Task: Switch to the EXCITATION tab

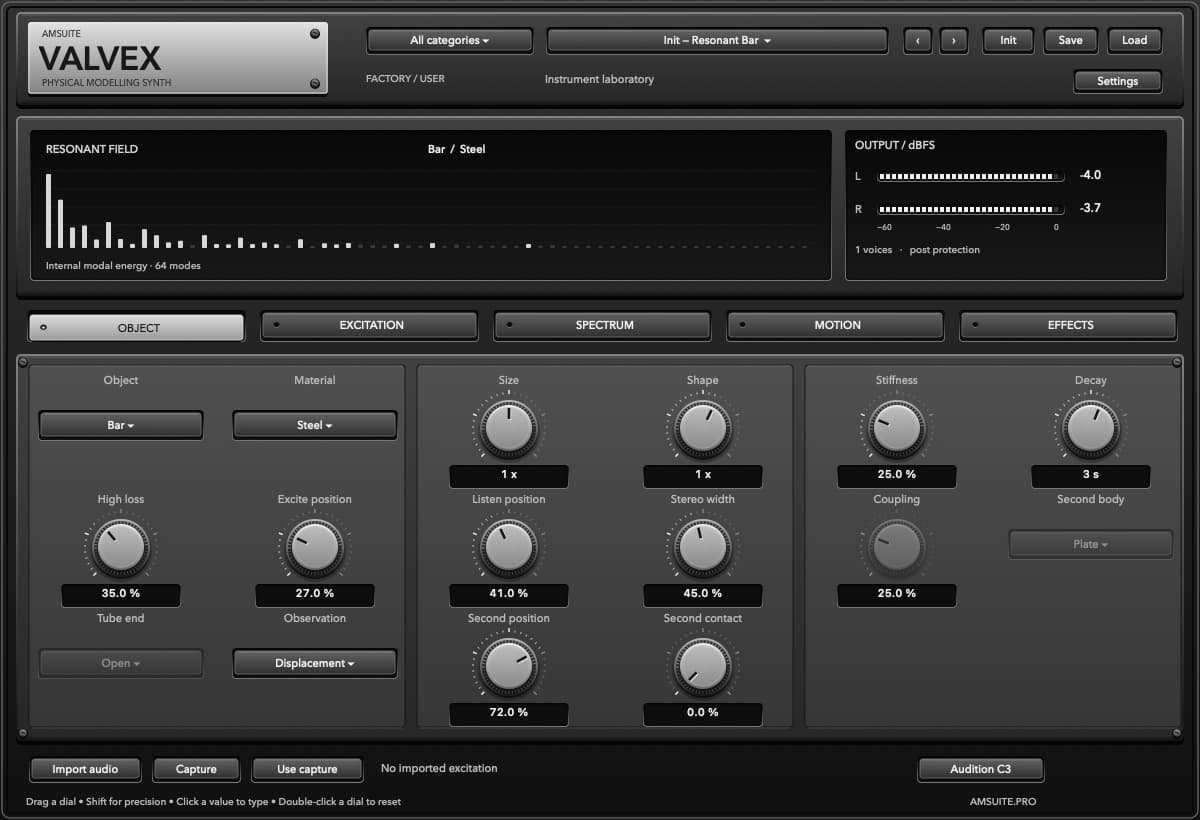Action: pyautogui.click(x=370, y=325)
